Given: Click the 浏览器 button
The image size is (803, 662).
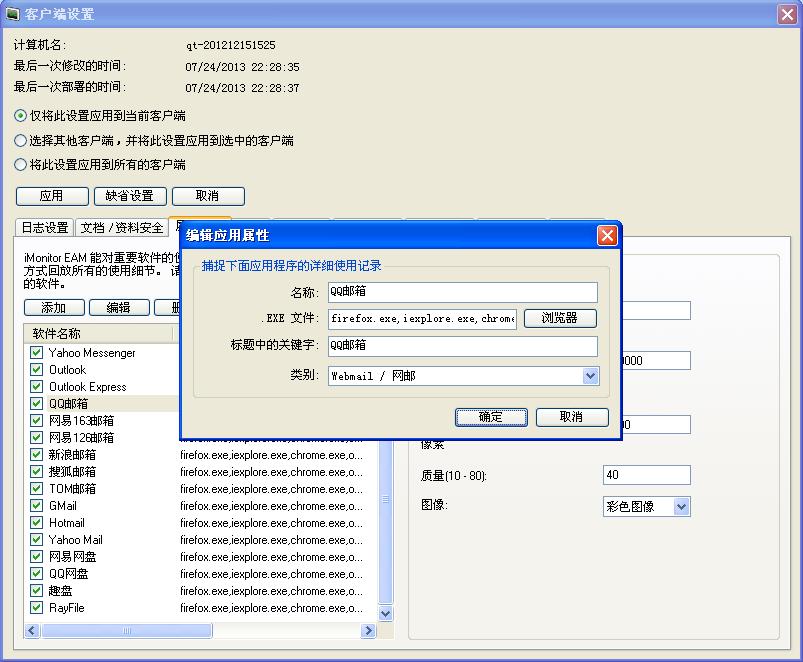Looking at the screenshot, I should tap(560, 319).
